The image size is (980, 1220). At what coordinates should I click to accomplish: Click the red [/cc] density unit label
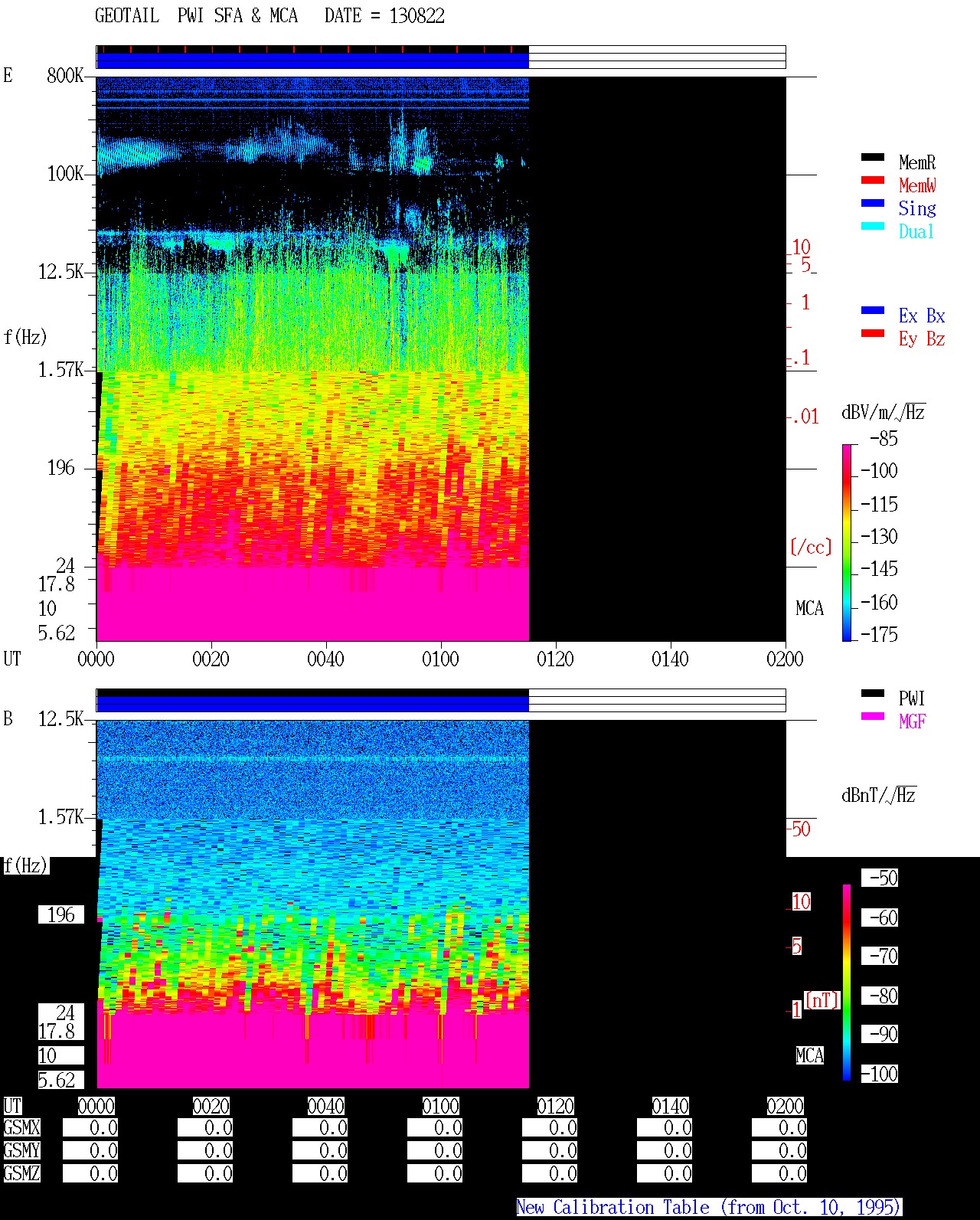pyautogui.click(x=811, y=547)
